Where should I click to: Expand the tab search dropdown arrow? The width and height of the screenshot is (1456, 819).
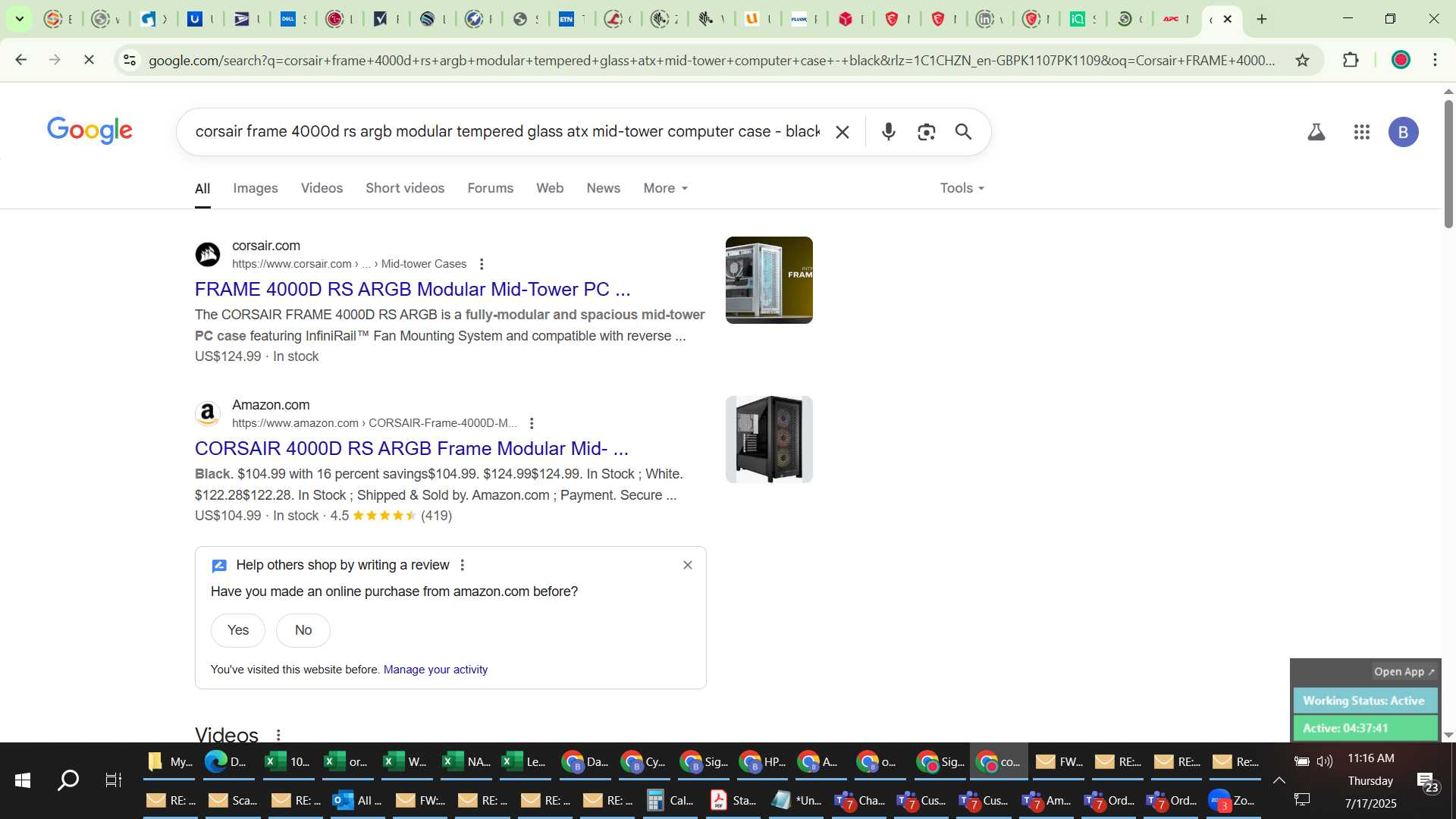[x=19, y=19]
